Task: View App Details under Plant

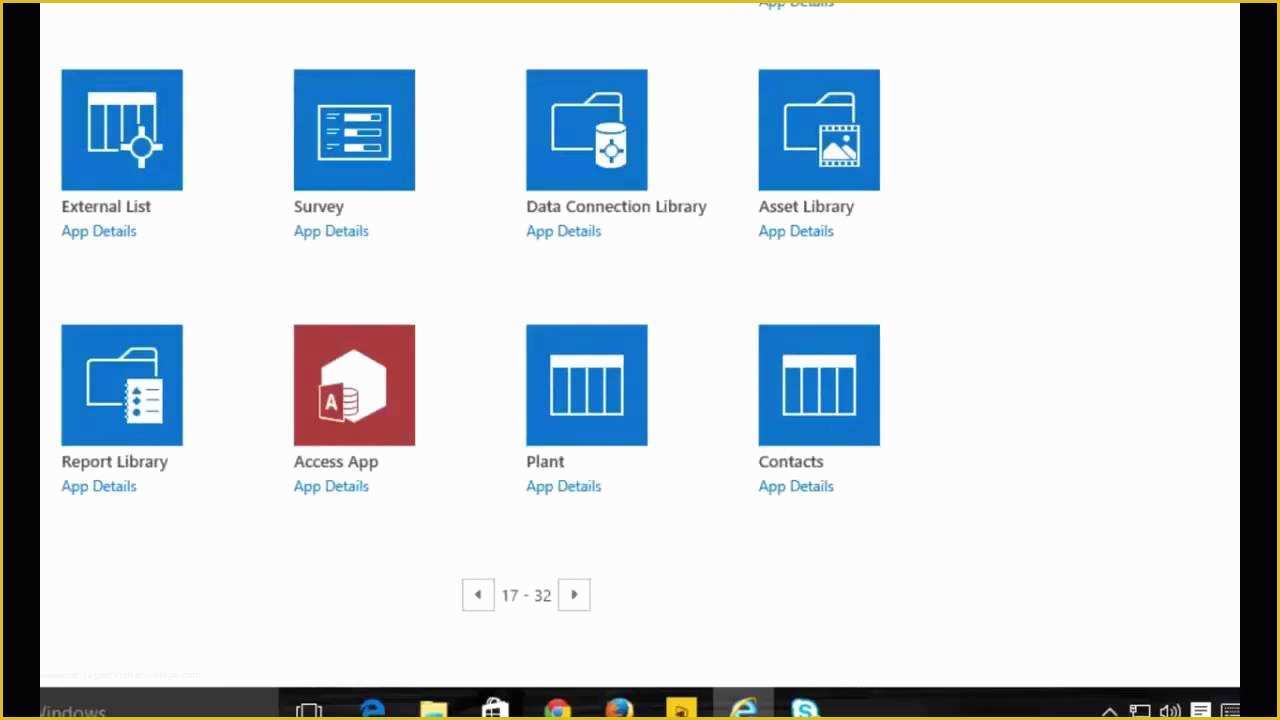Action: (564, 486)
